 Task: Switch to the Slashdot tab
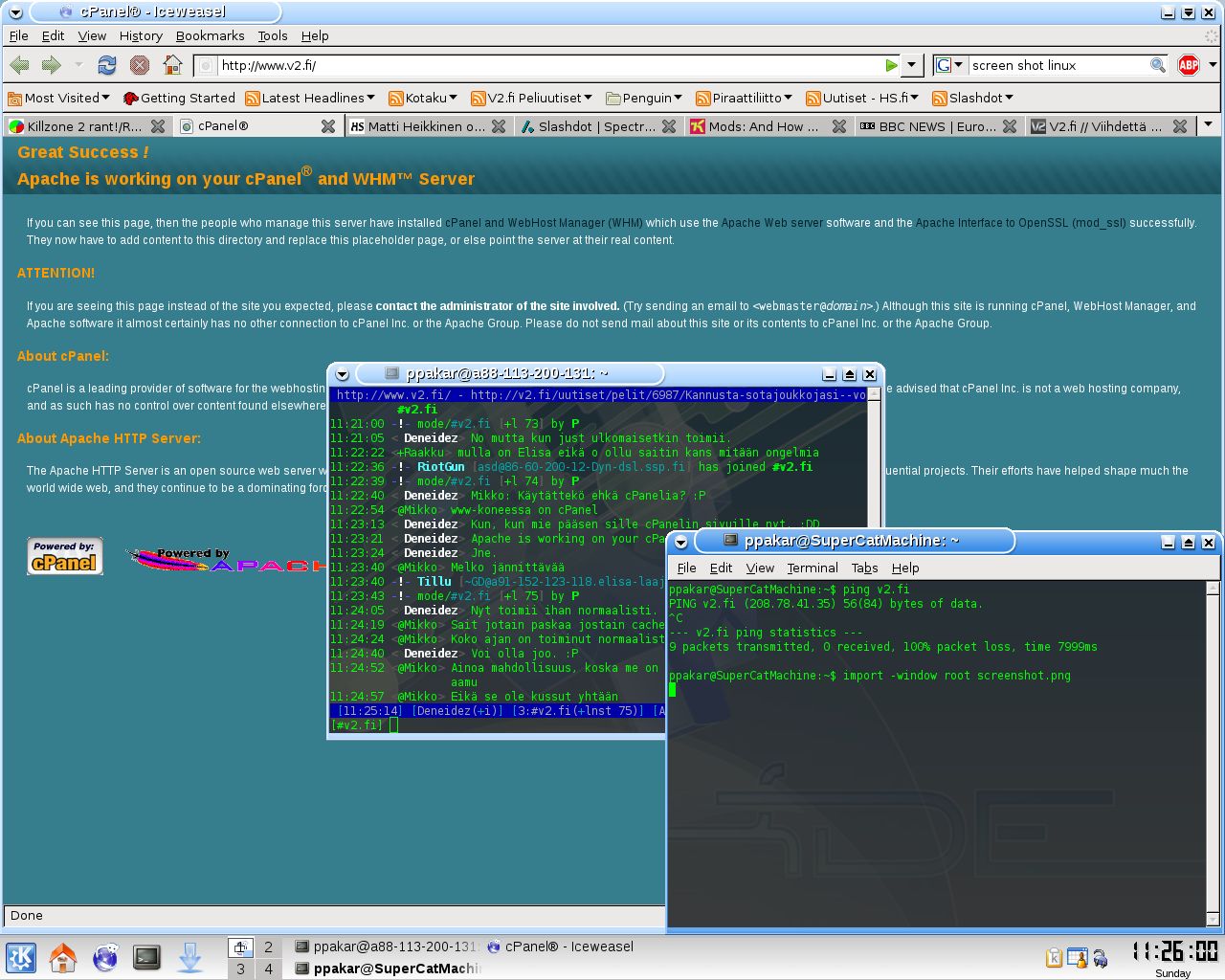596,126
